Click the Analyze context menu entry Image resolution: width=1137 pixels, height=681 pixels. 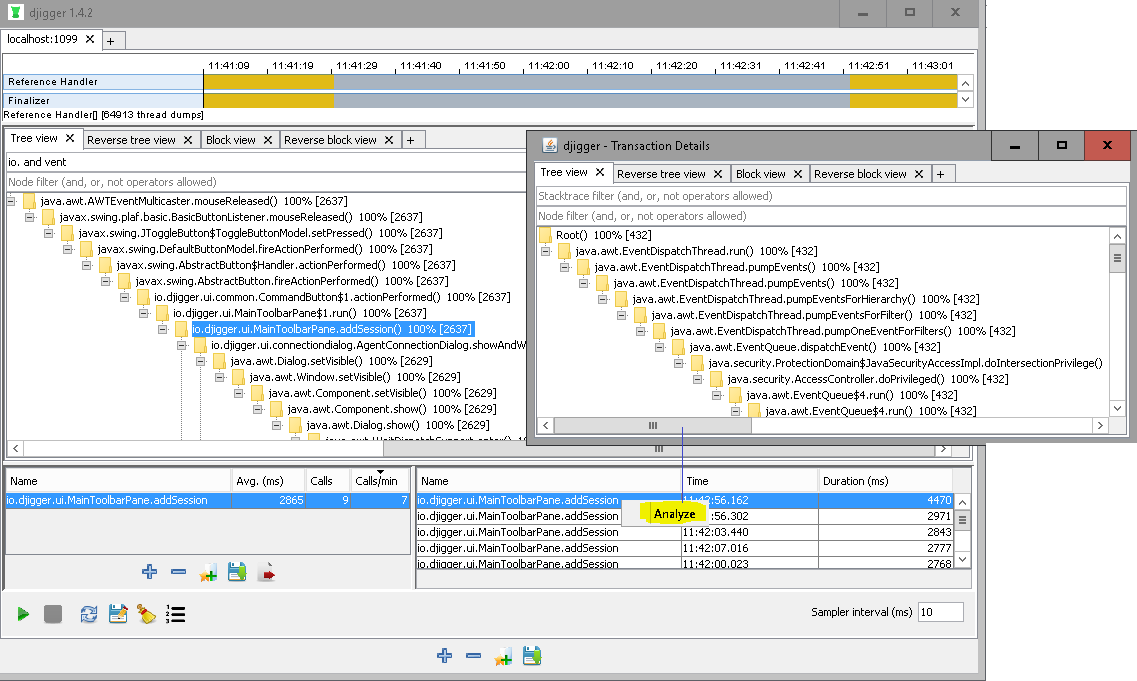pos(674,513)
